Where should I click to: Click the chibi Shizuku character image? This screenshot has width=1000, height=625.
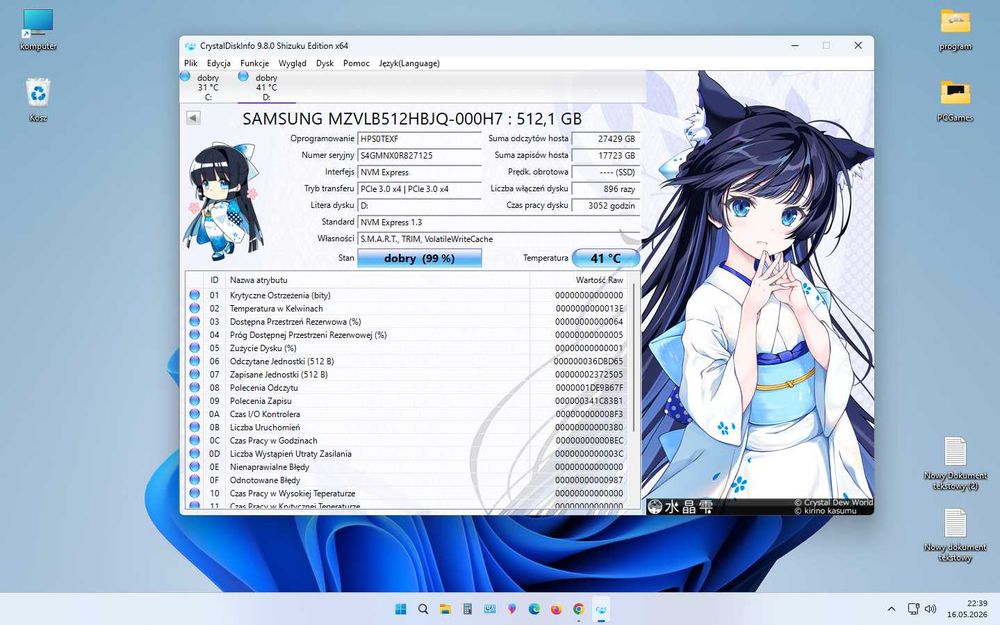[223, 201]
